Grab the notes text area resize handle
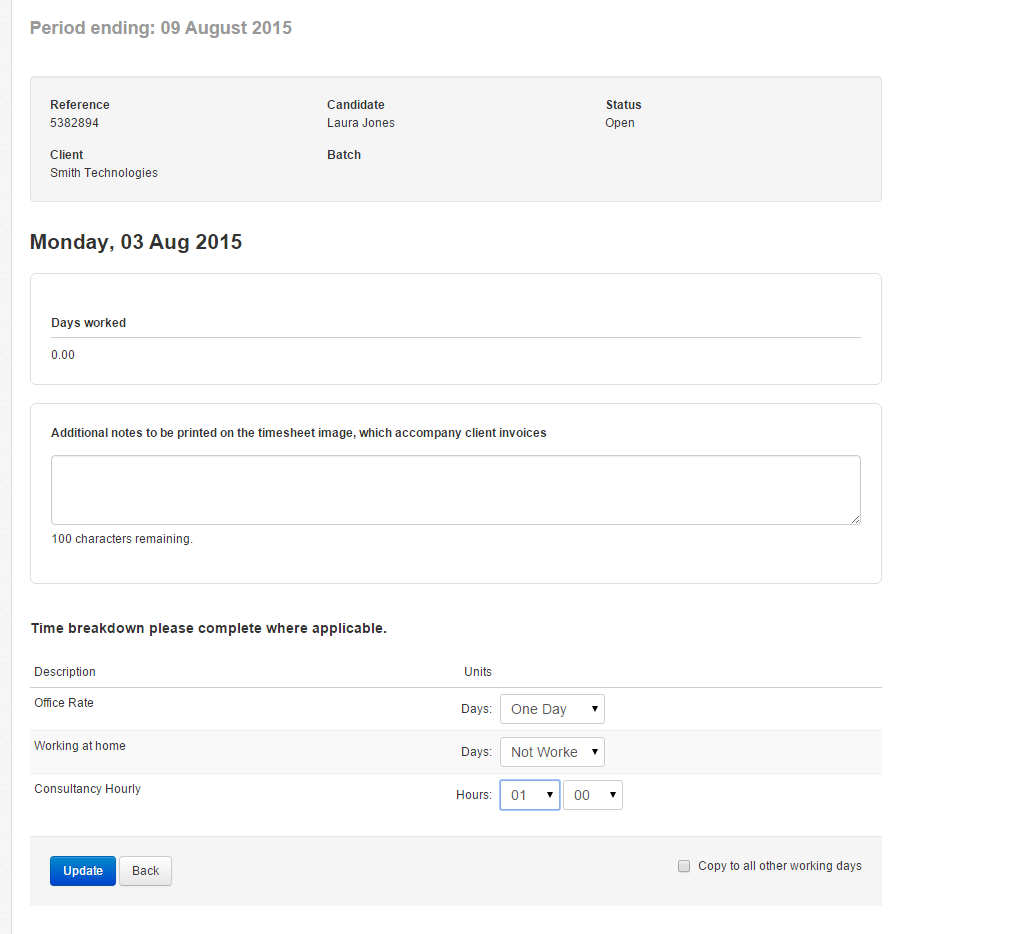 coord(856,519)
